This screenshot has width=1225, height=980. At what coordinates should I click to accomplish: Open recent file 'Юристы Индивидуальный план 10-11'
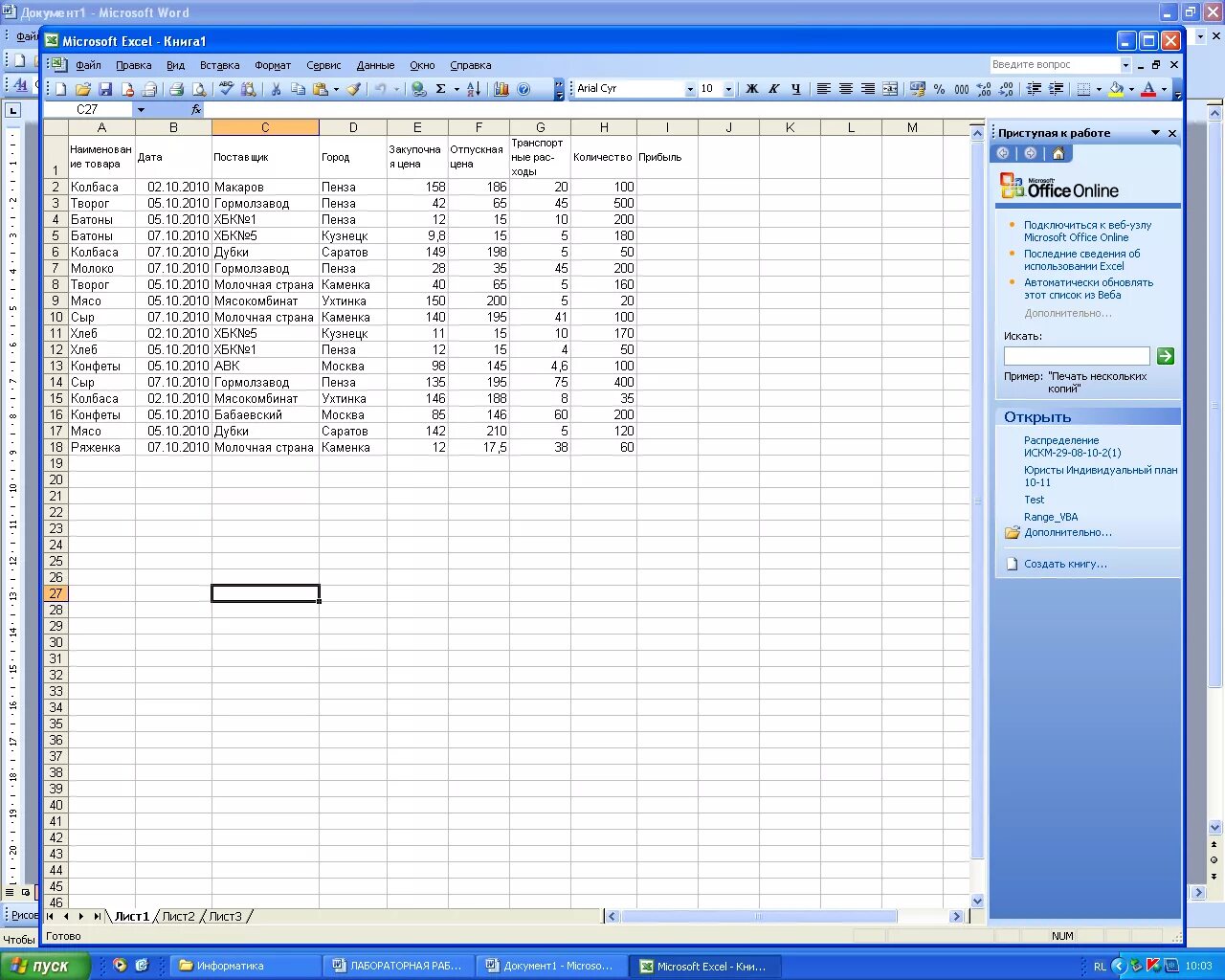coord(1101,476)
